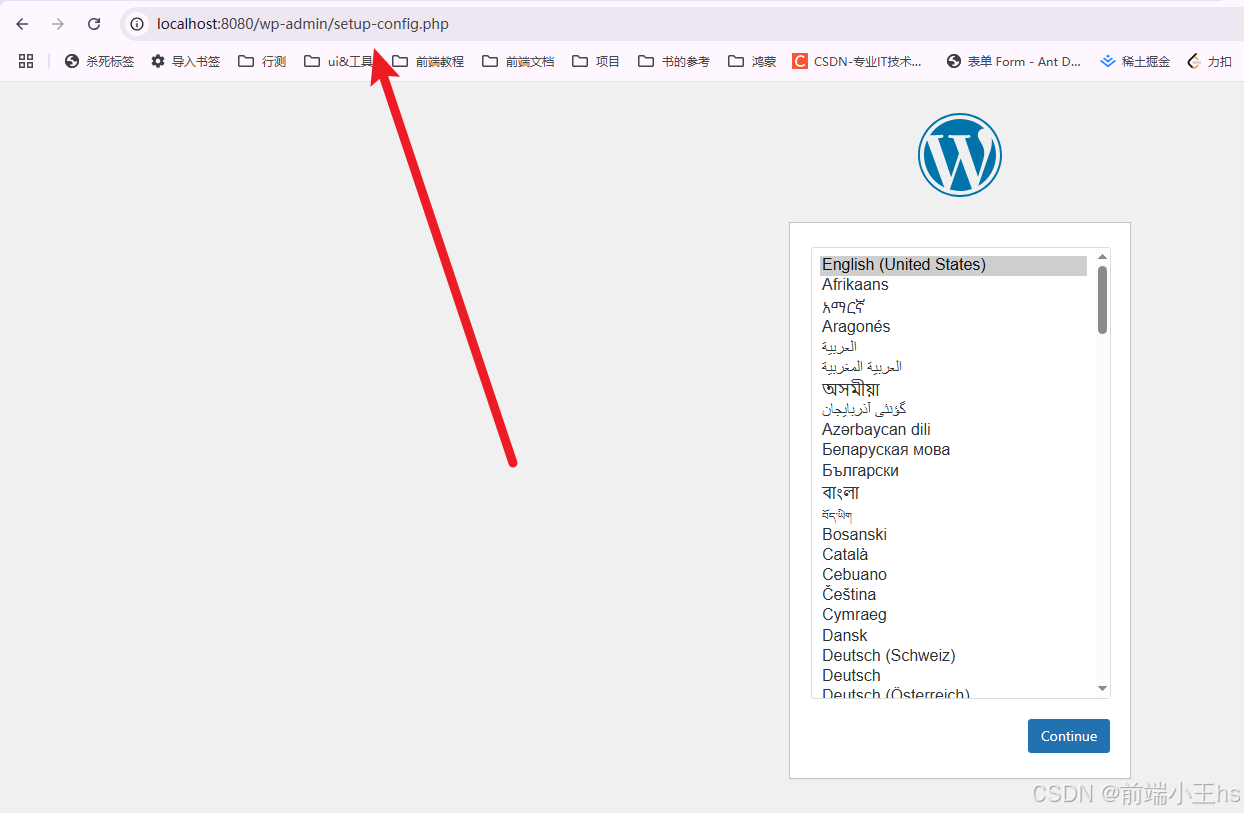
Task: Select Azərbaycan dili language
Action: pos(953,430)
